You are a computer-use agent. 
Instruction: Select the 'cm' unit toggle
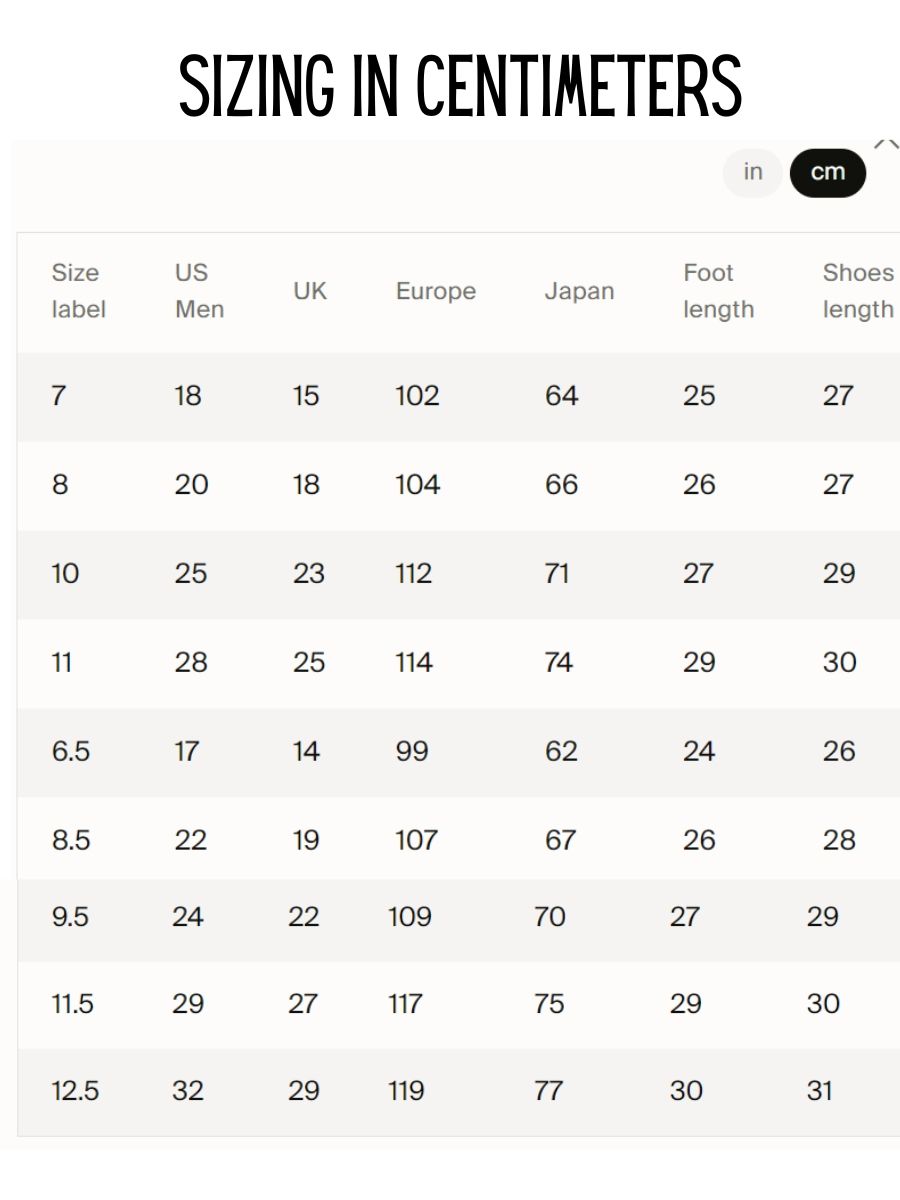click(828, 172)
